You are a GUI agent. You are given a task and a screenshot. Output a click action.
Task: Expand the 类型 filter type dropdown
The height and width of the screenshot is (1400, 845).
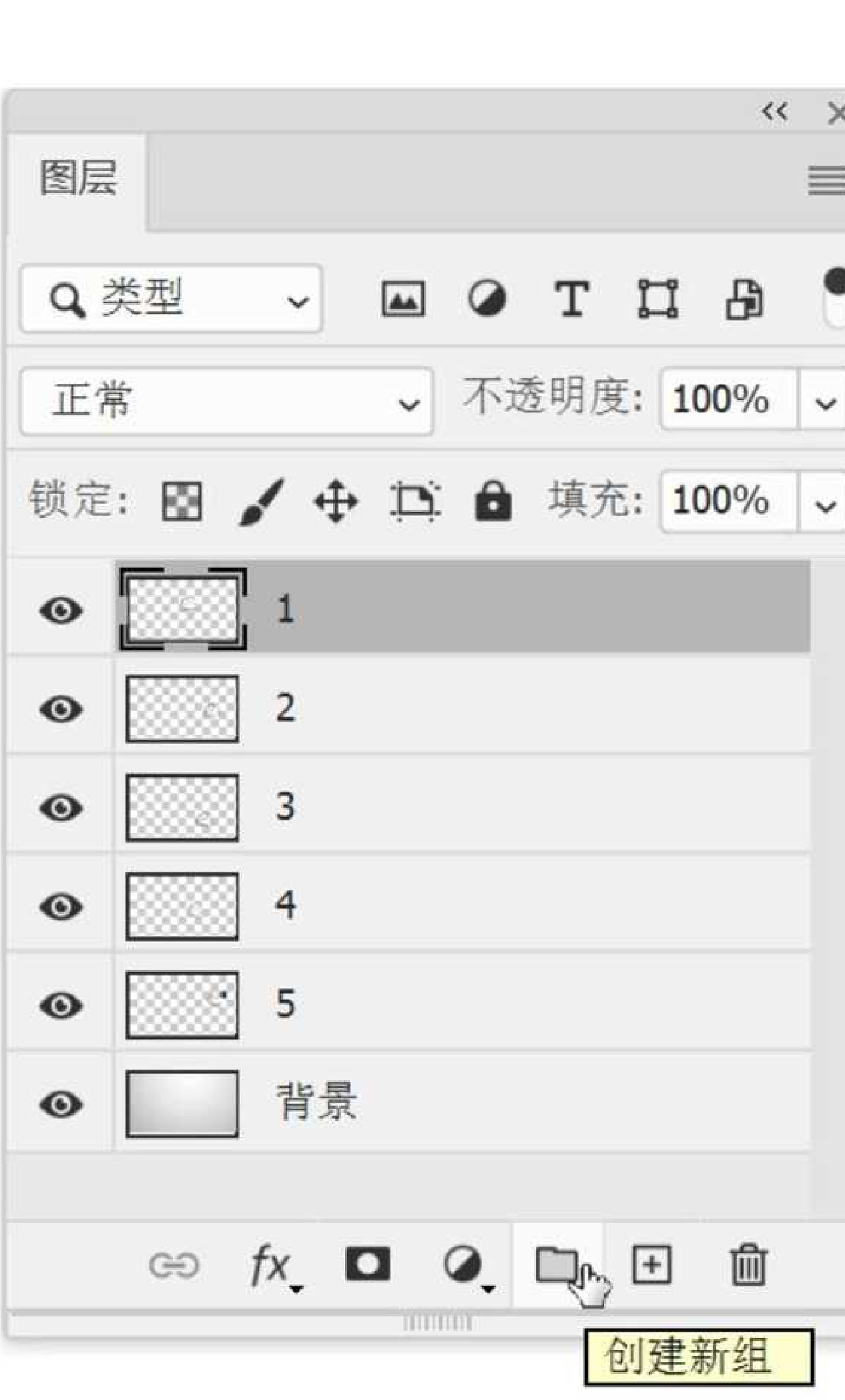tap(172, 299)
